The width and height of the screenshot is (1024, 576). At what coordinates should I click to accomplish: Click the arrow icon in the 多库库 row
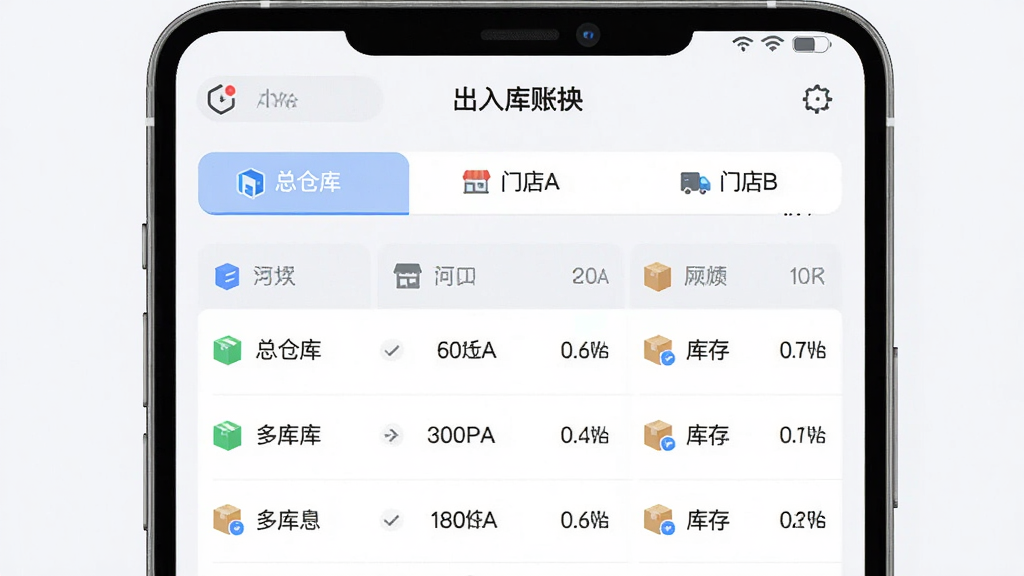(391, 435)
